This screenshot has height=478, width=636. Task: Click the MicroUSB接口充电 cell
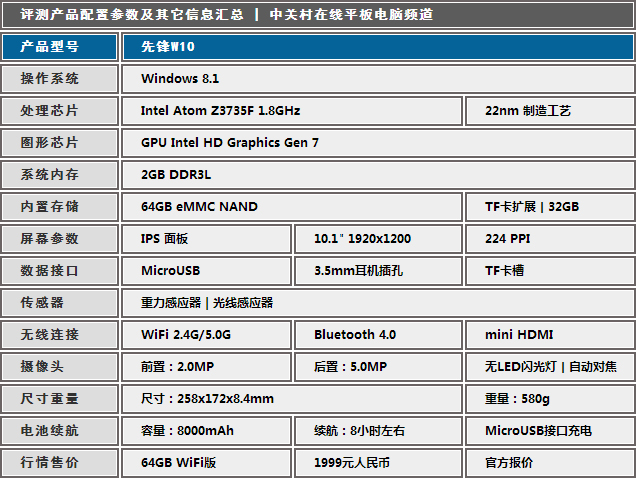click(550, 431)
